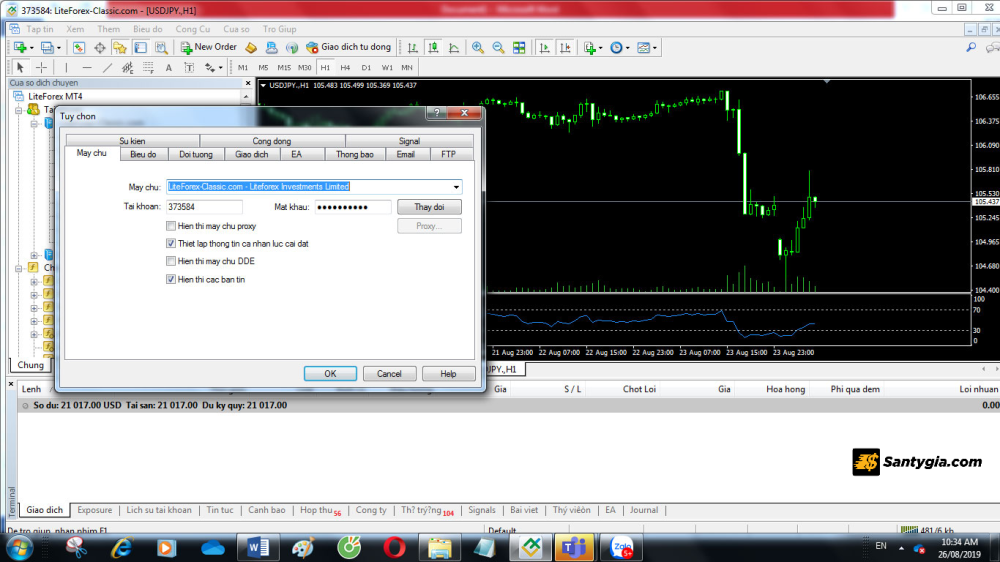Toggle the Market Watch window icon
Screen dimensions: 1000x562
[79, 47]
